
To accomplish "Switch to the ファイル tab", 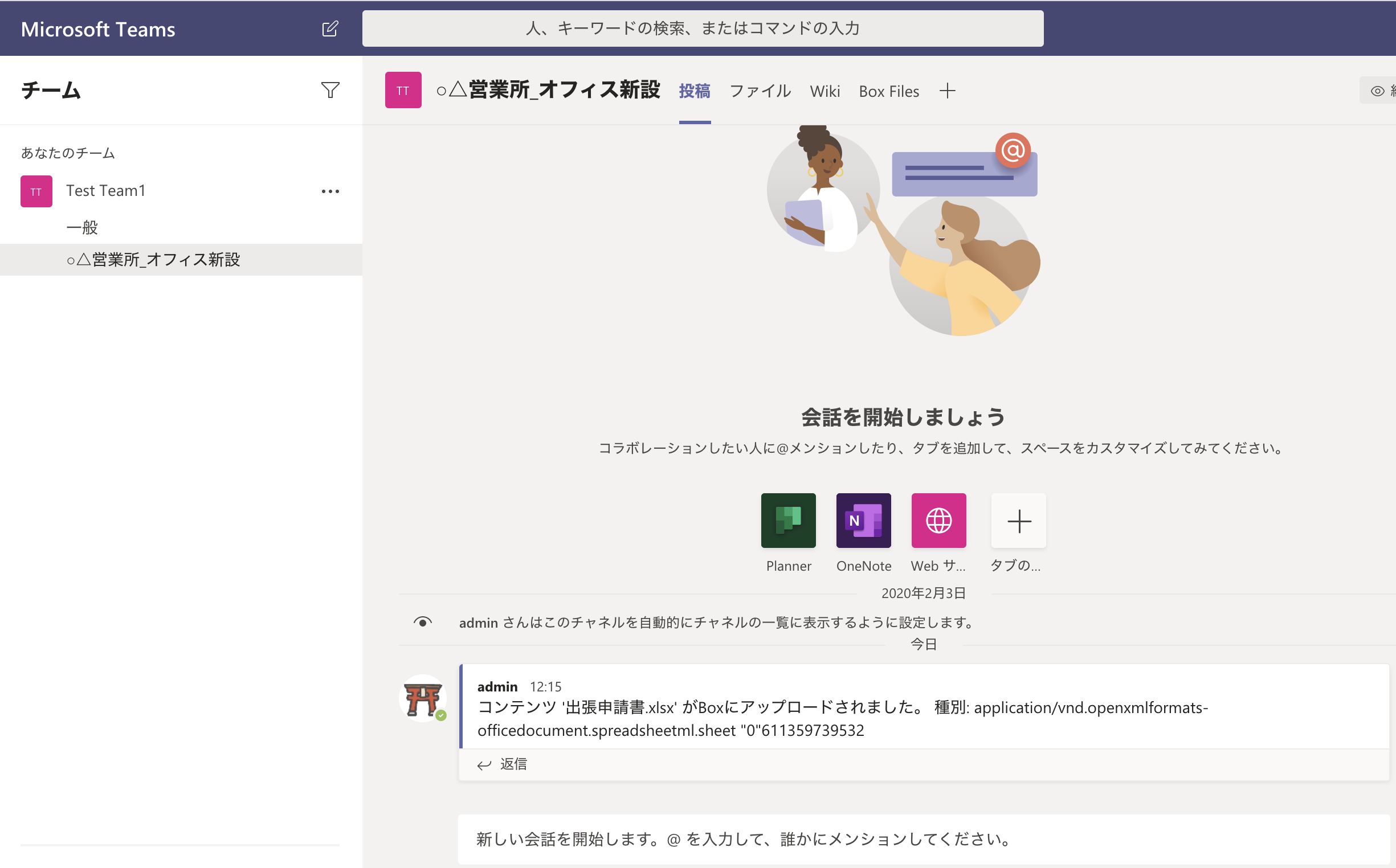I will 760,91.
